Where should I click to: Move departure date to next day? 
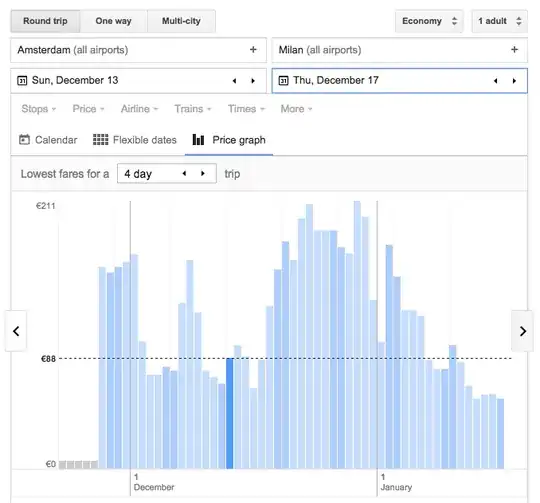coord(253,81)
